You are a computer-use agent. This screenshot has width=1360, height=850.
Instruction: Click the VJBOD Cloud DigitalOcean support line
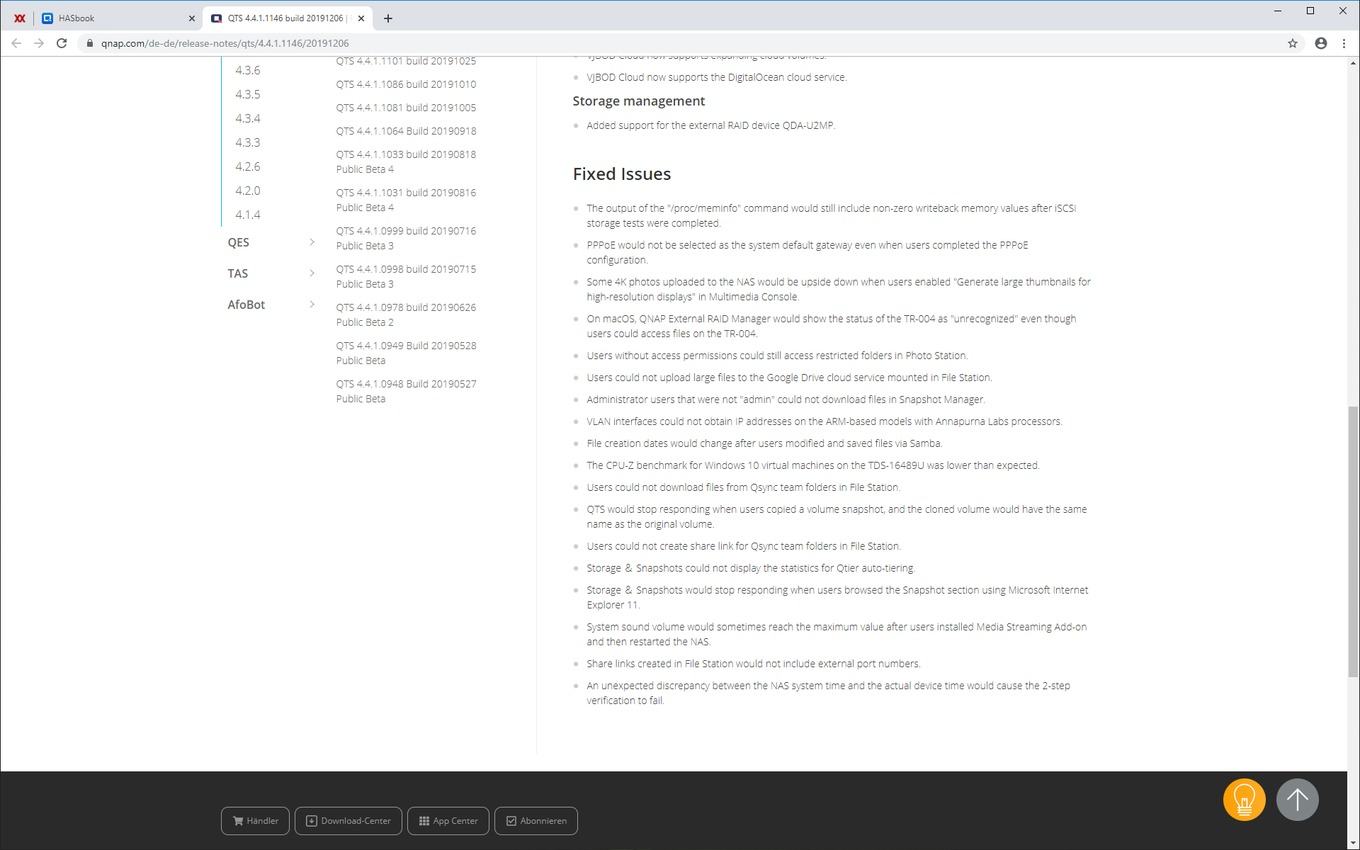tap(716, 77)
